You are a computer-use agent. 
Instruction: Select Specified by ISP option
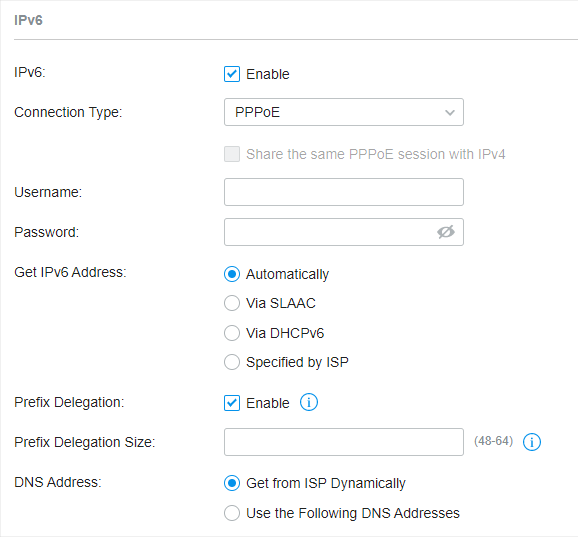tap(232, 362)
